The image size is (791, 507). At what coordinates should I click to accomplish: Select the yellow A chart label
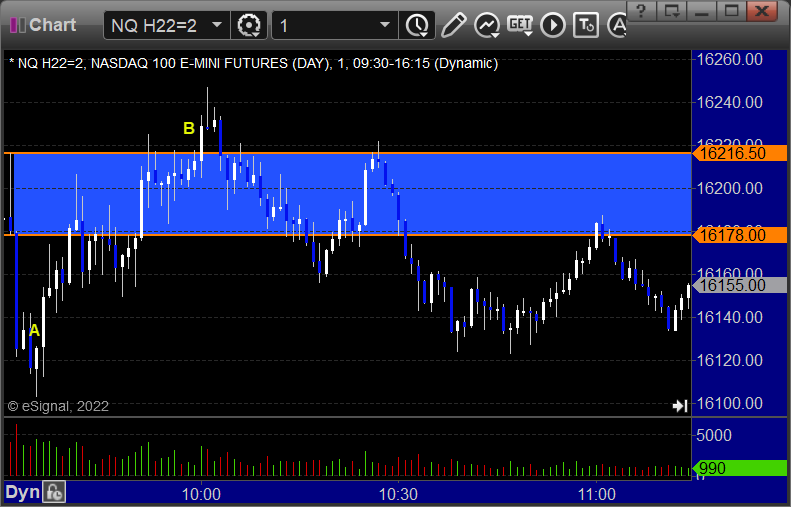pos(34,330)
